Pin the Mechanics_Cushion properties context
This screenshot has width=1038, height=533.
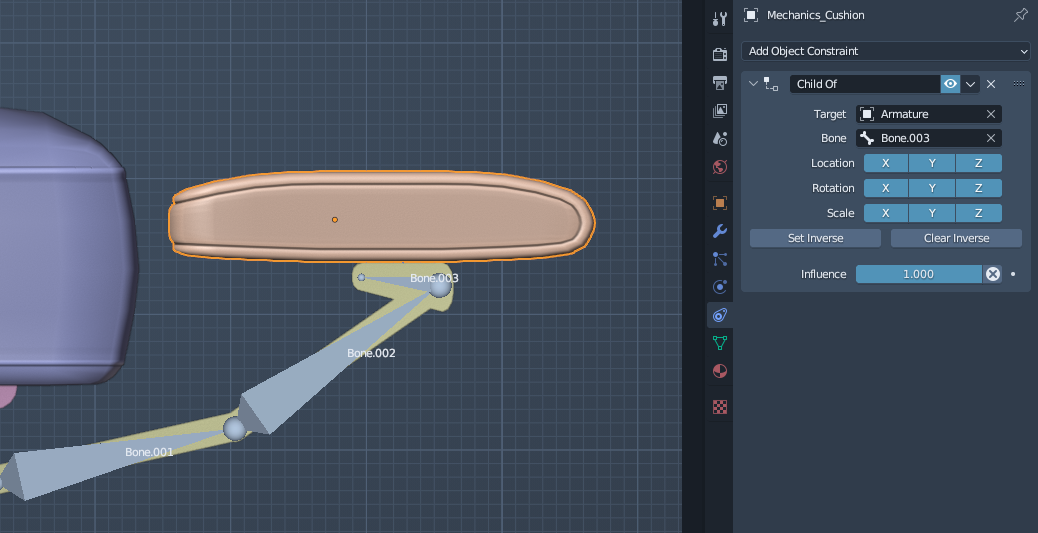1020,15
